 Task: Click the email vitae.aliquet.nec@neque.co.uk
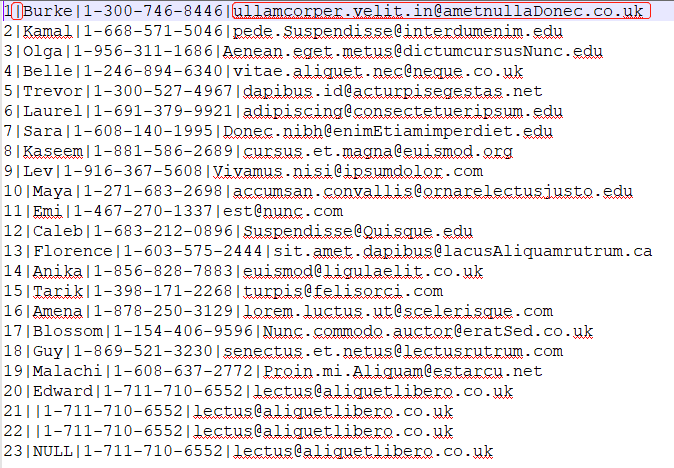click(378, 71)
